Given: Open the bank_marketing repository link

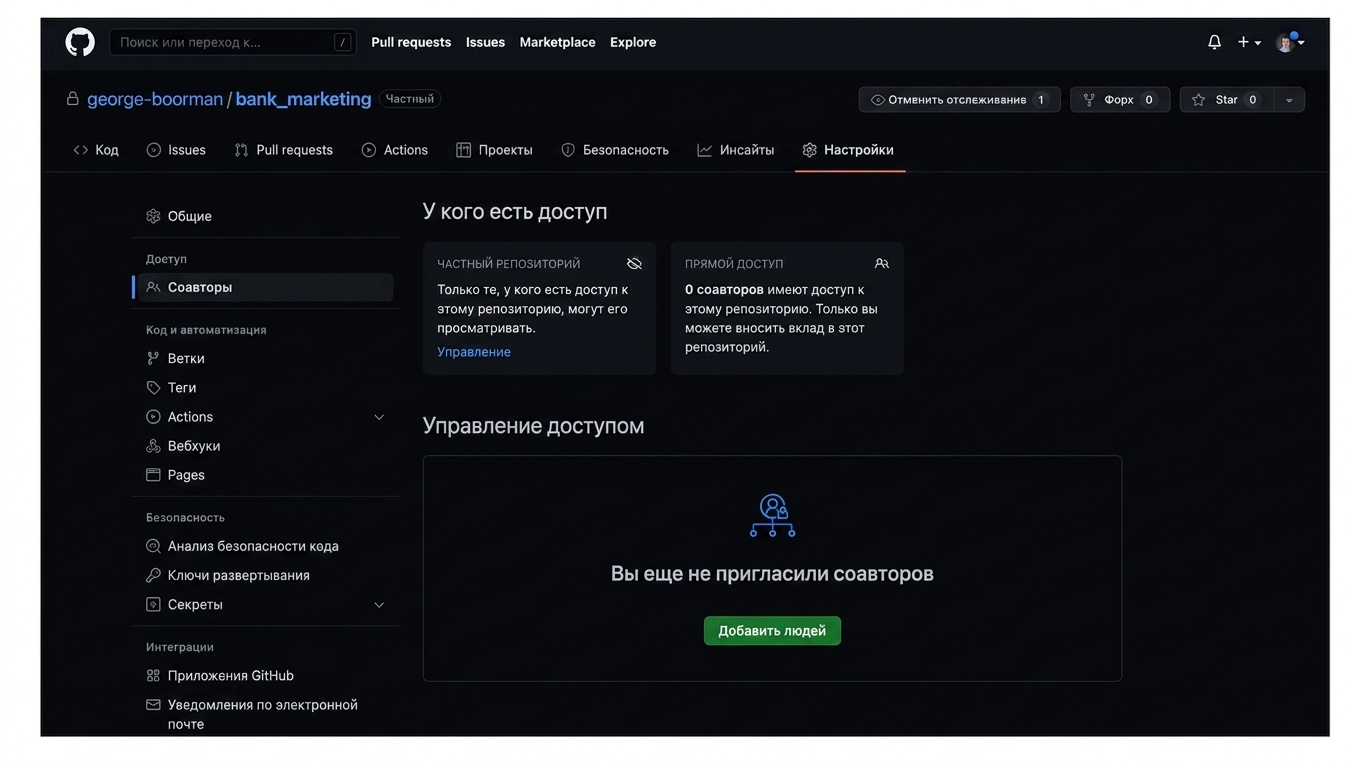Looking at the screenshot, I should pyautogui.click(x=303, y=99).
